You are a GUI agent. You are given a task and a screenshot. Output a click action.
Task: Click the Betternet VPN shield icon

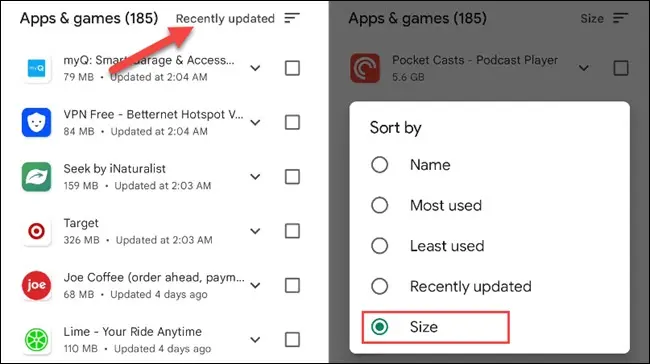click(36, 122)
